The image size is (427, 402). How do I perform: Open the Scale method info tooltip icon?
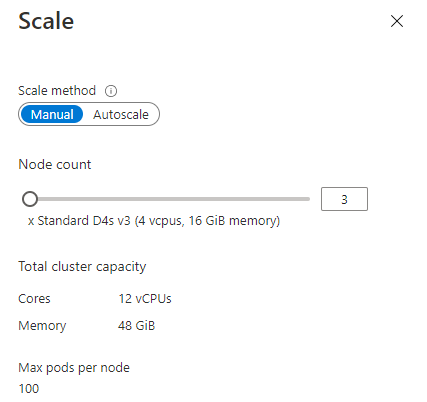coord(111,91)
